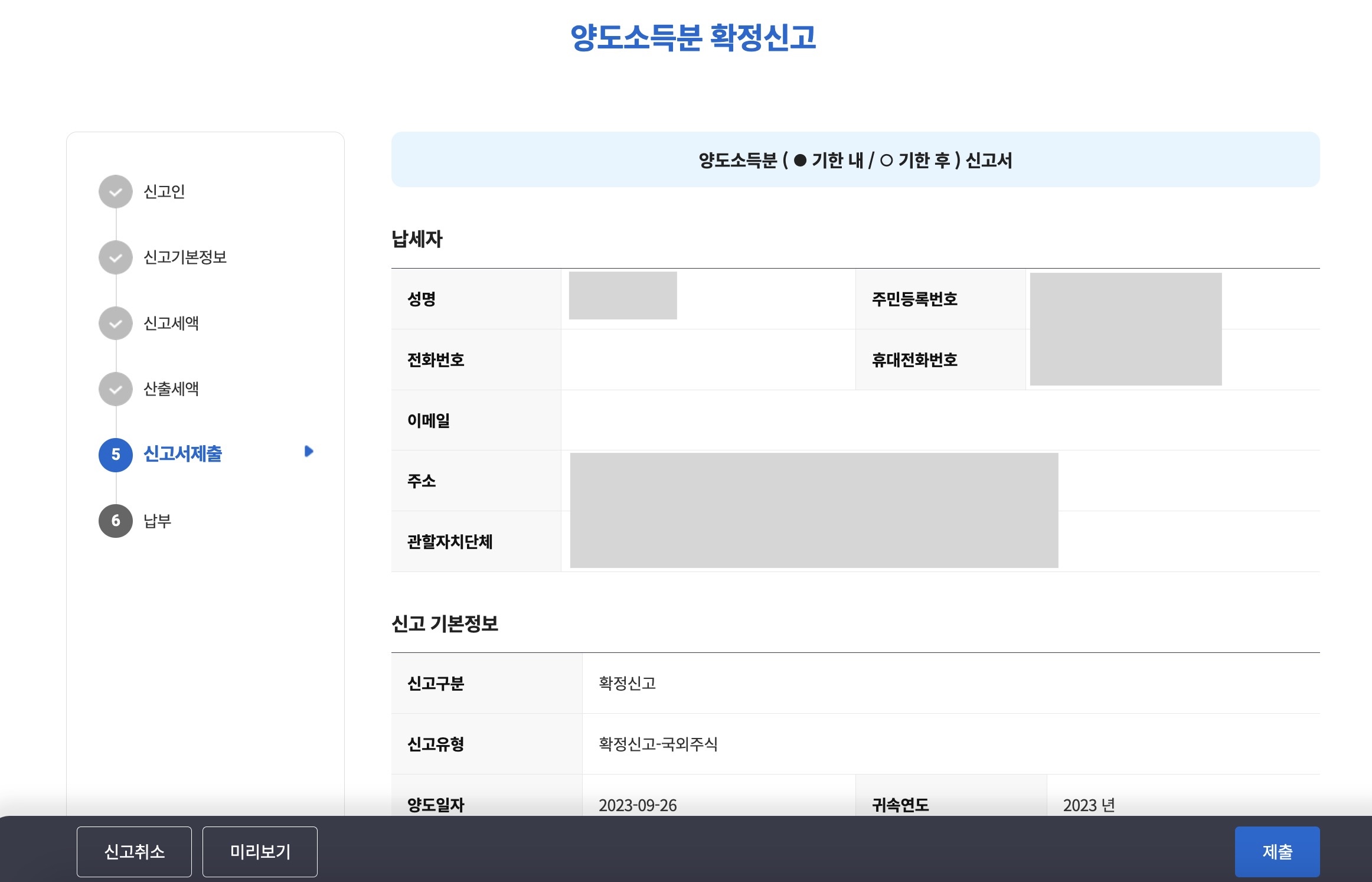The width and height of the screenshot is (1372, 882).
Task: Submit with the blue 제출 button
Action: pos(1276,851)
